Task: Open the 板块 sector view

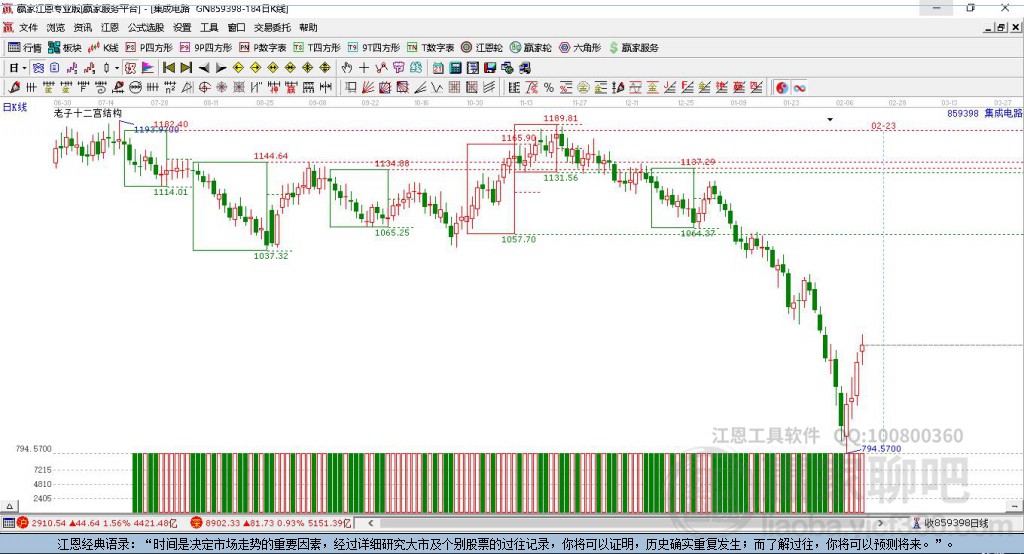Action: click(x=65, y=47)
